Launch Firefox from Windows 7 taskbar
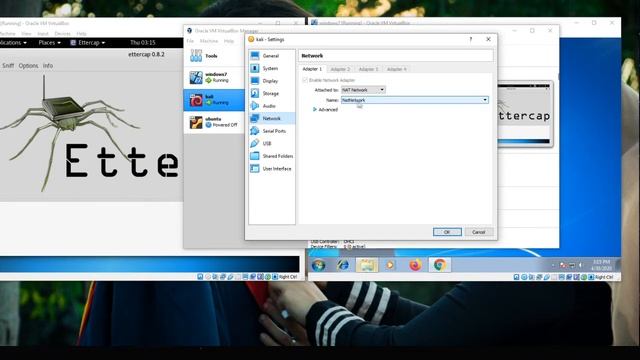This screenshot has width=640, height=360. (x=415, y=265)
